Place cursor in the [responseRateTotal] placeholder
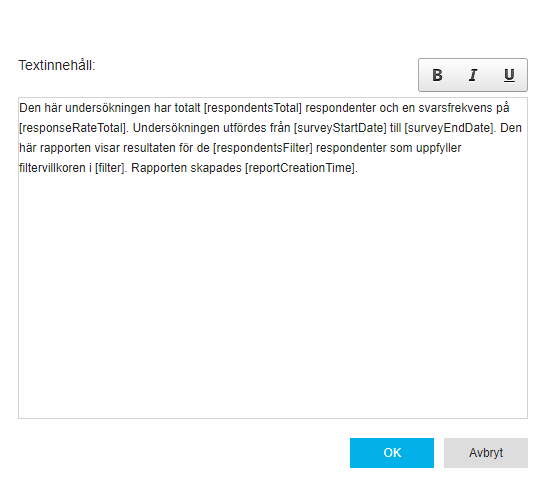This screenshot has width=547, height=487. point(73,128)
